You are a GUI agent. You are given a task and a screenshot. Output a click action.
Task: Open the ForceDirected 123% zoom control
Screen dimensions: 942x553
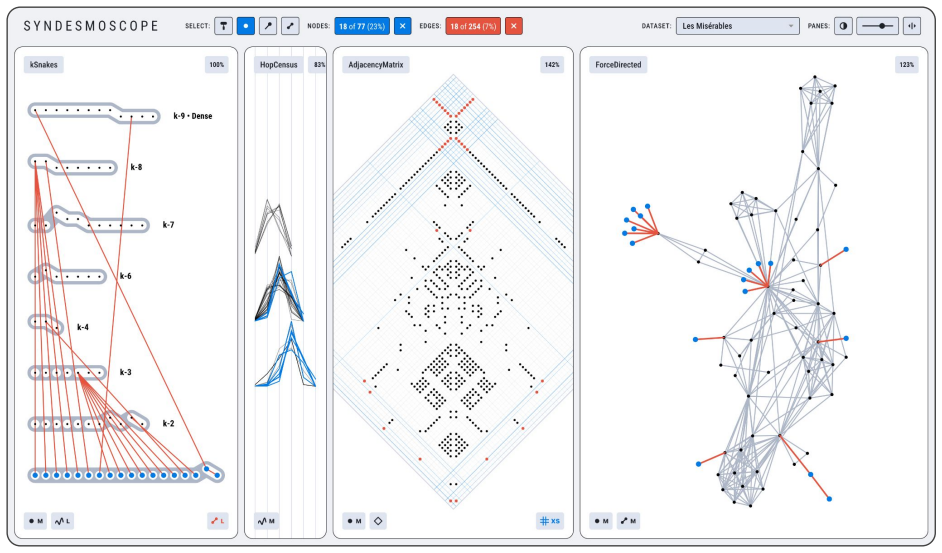pos(907,64)
